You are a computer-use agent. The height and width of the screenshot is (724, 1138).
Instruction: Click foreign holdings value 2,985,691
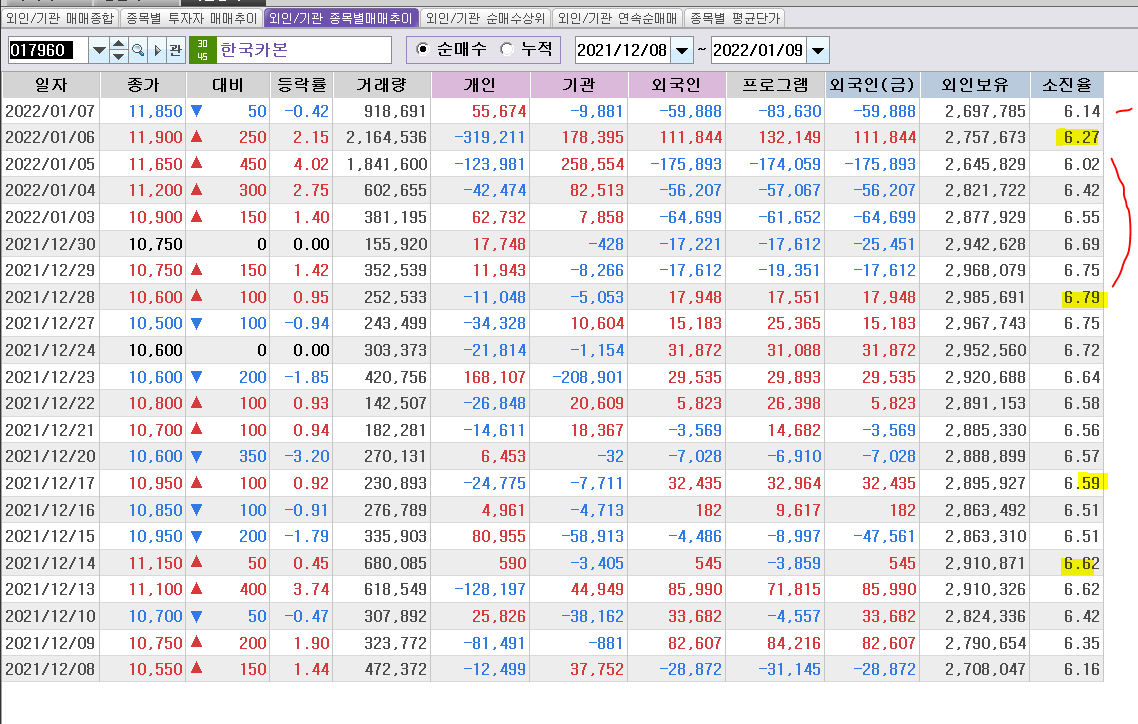tap(985, 297)
